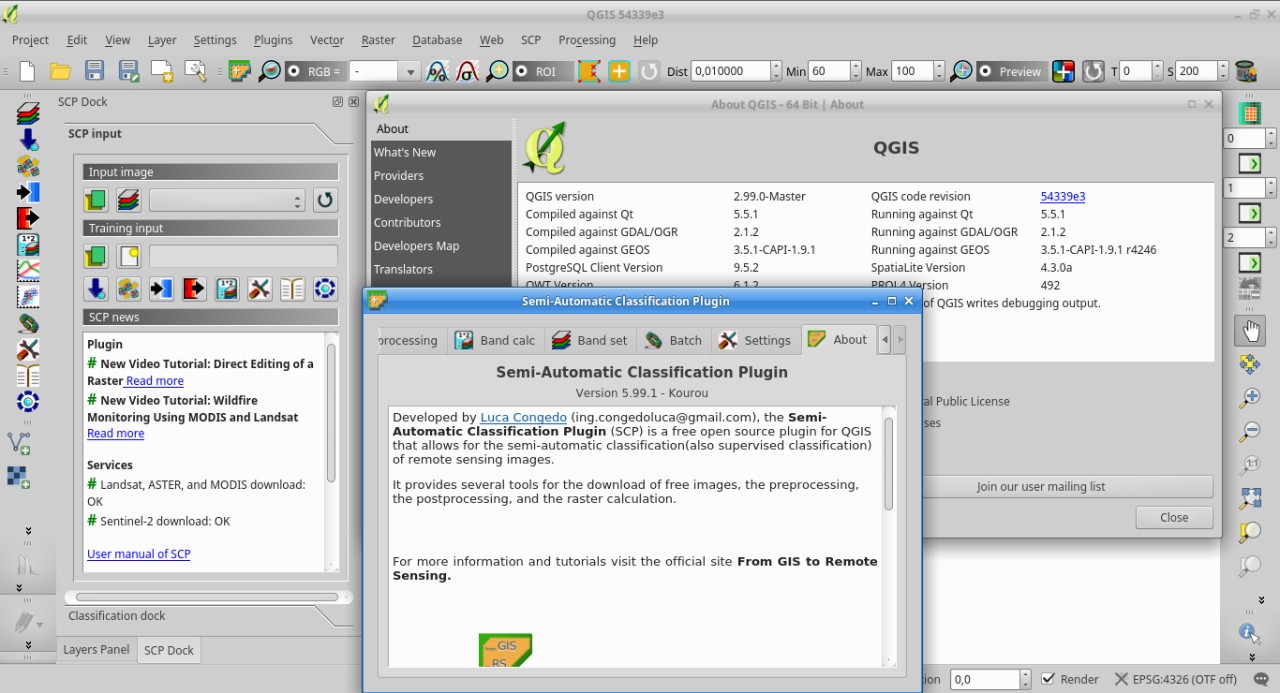Open the 54339e3 code revision link
Viewport: 1280px width, 693px height.
[x=1063, y=196]
